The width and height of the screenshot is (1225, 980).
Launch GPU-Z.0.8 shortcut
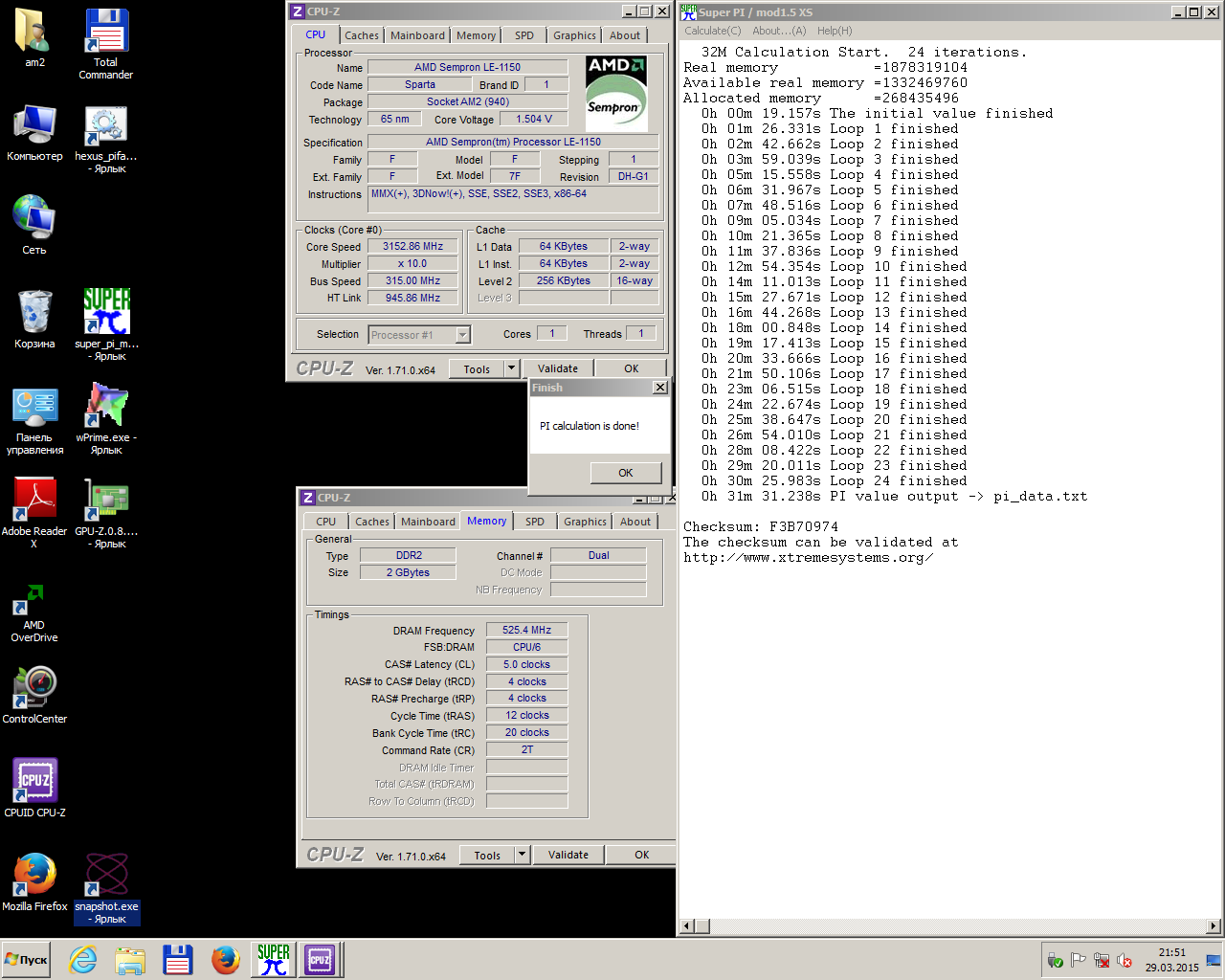pos(105,513)
